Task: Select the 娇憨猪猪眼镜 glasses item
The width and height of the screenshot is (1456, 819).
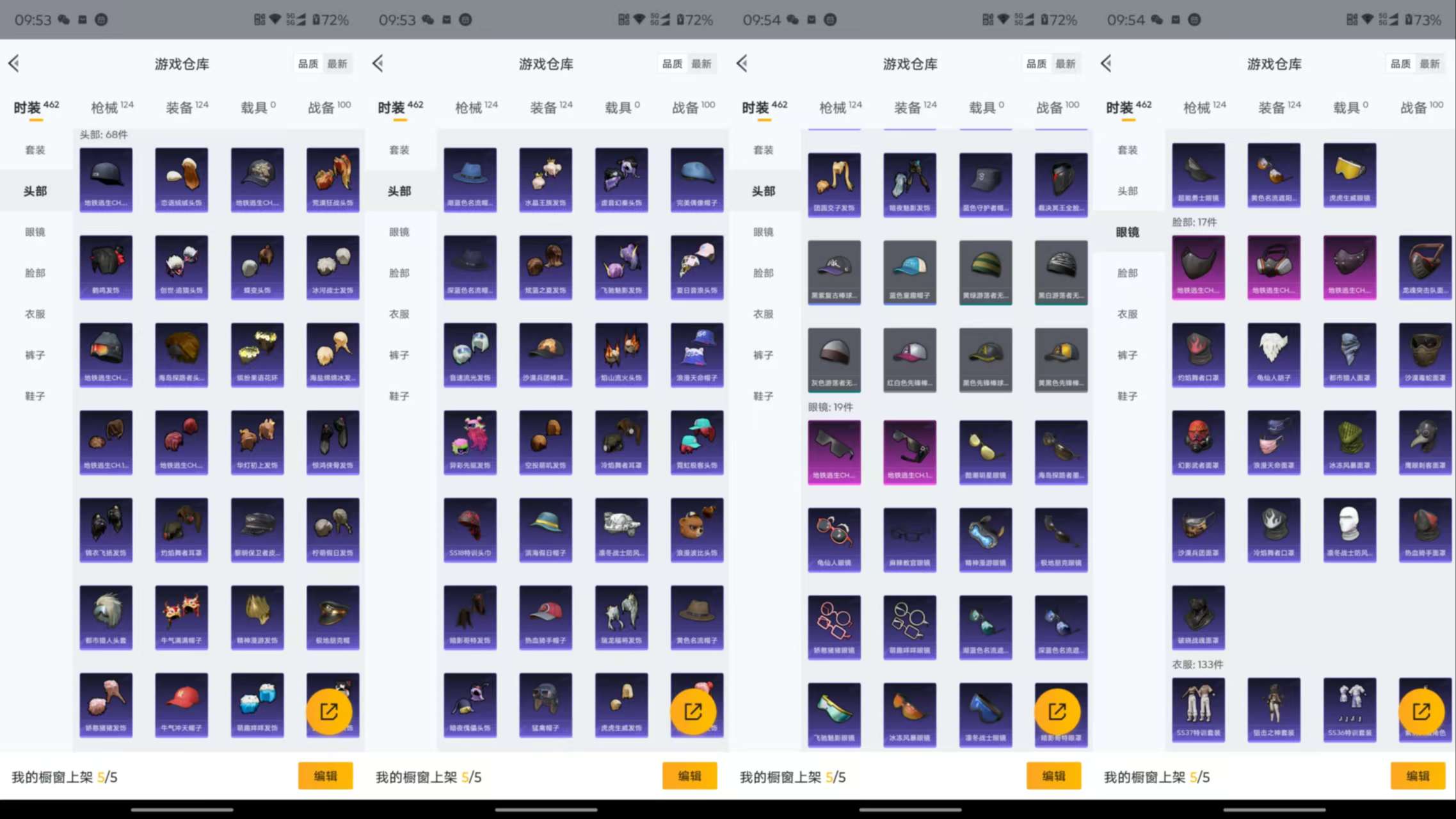Action: (x=834, y=628)
